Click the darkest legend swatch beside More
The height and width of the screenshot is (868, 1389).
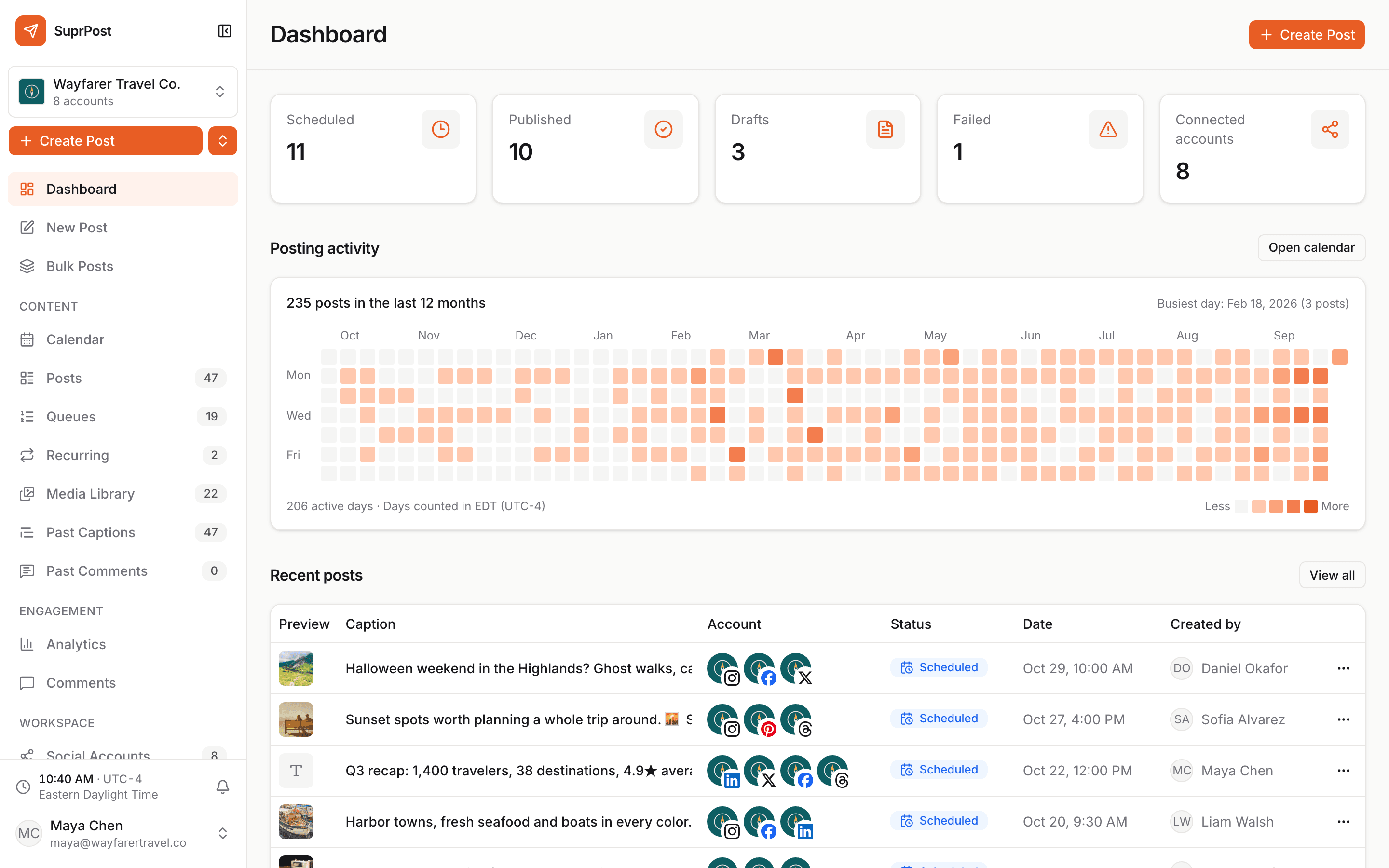coord(1310,506)
